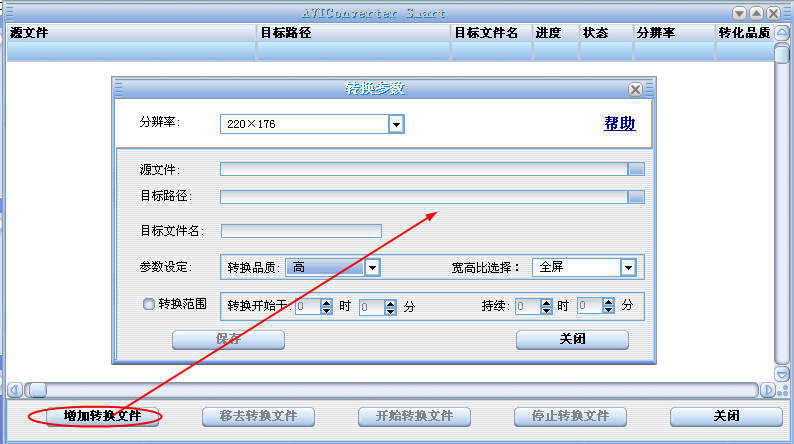Screen dimensions: 794x444
Task: Select the 进度 column header
Action: [x=555, y=33]
